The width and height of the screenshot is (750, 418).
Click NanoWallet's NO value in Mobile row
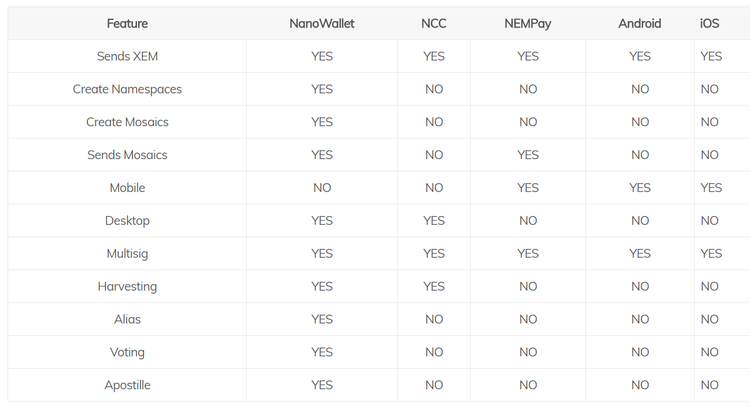[321, 188]
